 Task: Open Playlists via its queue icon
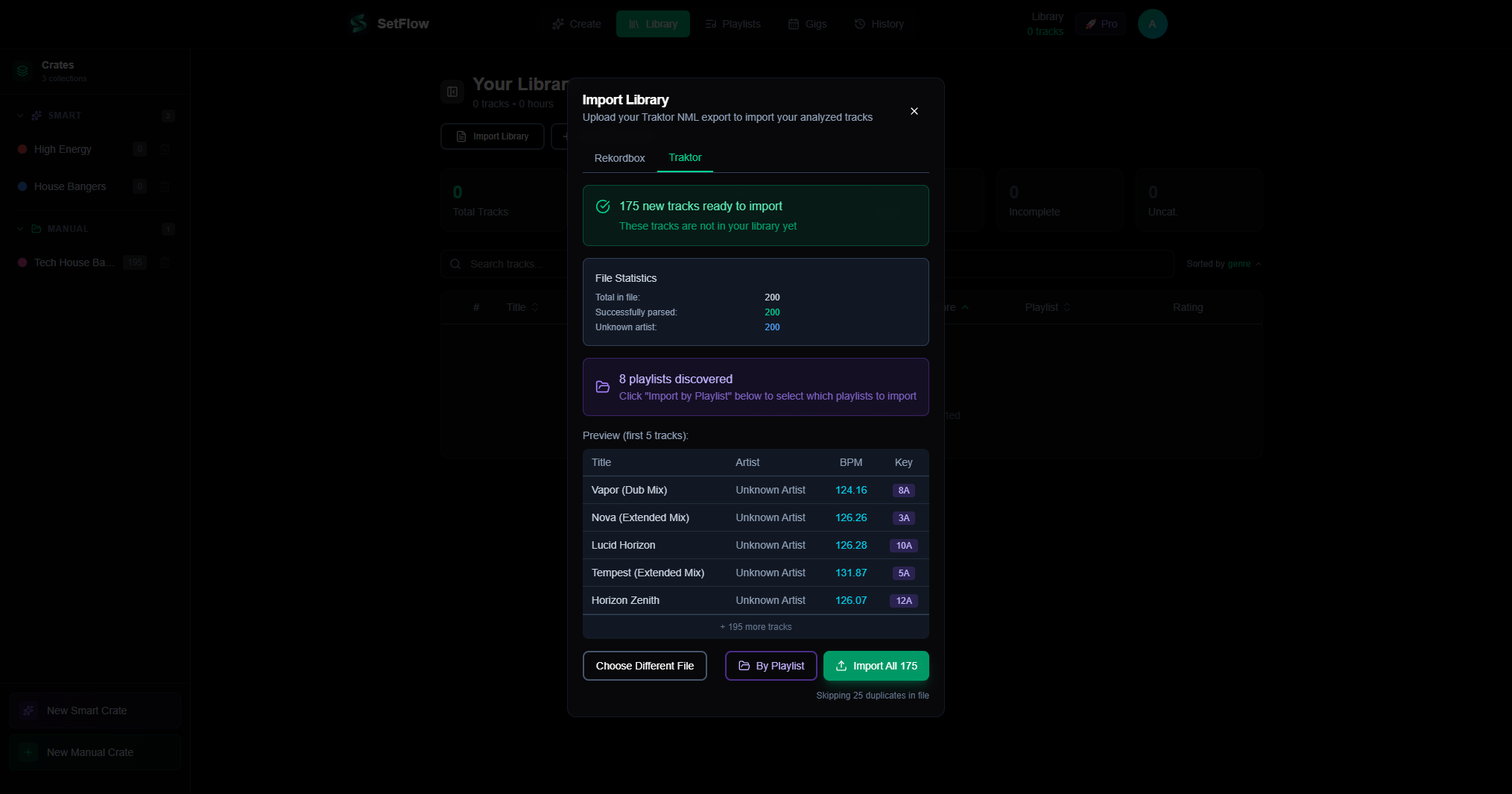pyautogui.click(x=709, y=23)
